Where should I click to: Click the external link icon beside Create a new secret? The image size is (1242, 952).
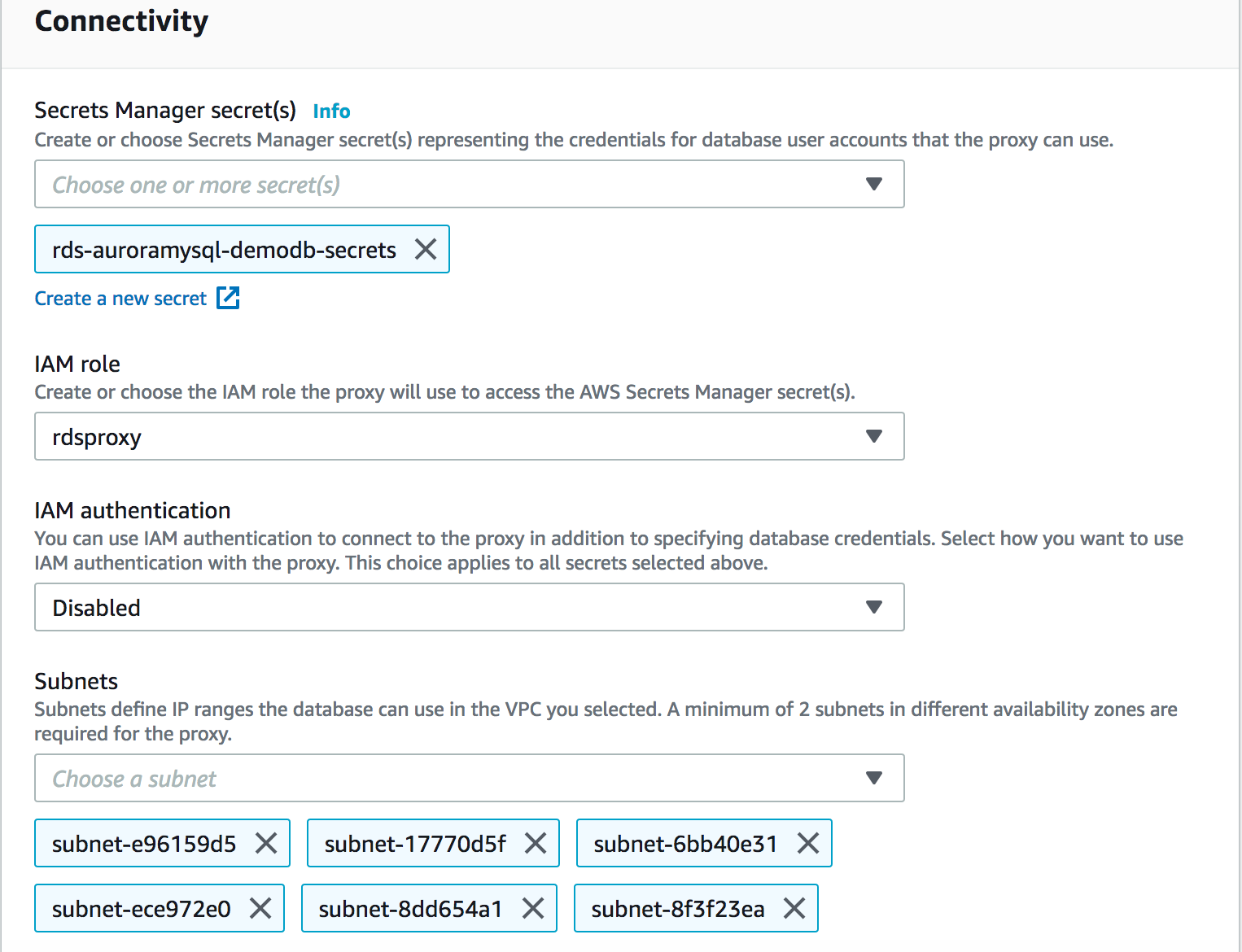[228, 298]
